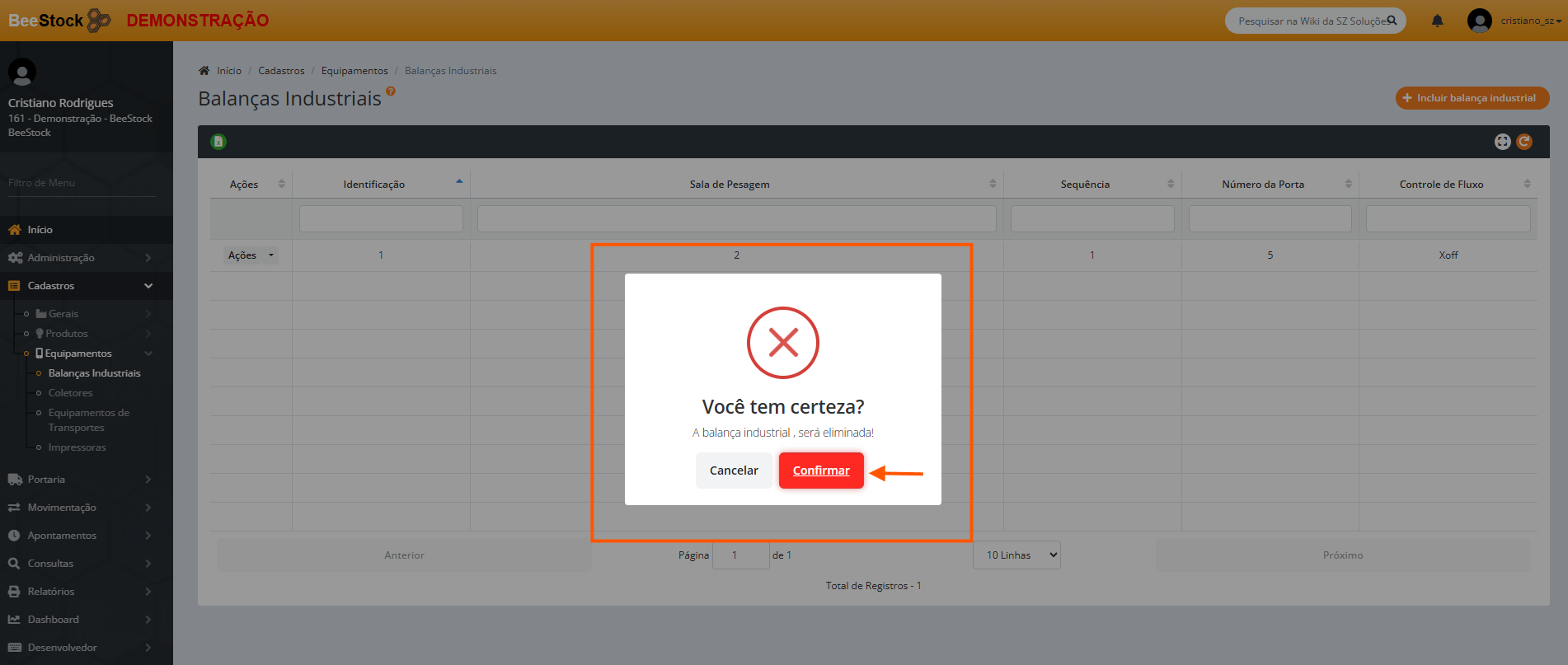Click the help icon beside Balanças Industriais title
1568x665 pixels.
pos(391,91)
